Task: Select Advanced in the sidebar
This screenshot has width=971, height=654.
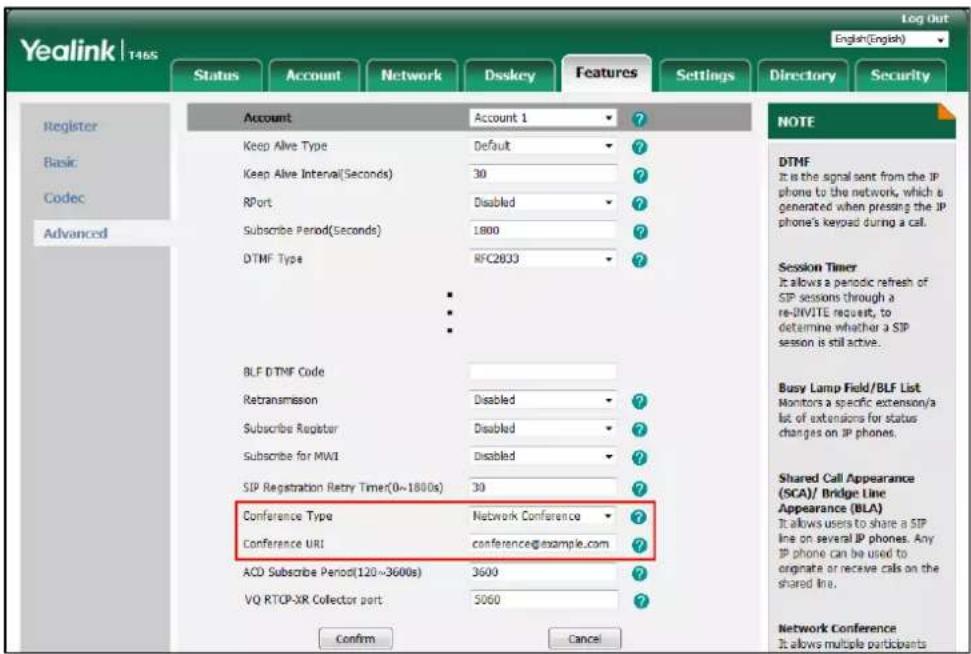Action: pos(75,233)
